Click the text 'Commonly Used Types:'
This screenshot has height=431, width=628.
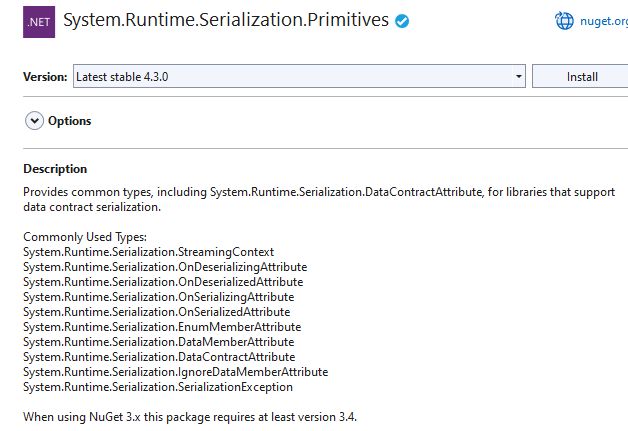85,237
